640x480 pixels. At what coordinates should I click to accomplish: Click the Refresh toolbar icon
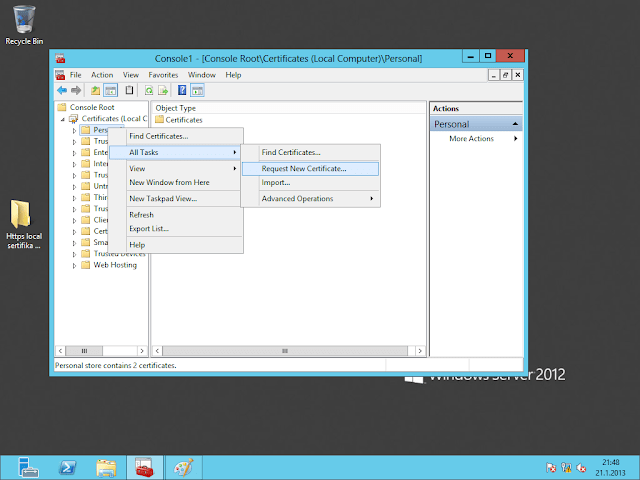click(x=148, y=90)
